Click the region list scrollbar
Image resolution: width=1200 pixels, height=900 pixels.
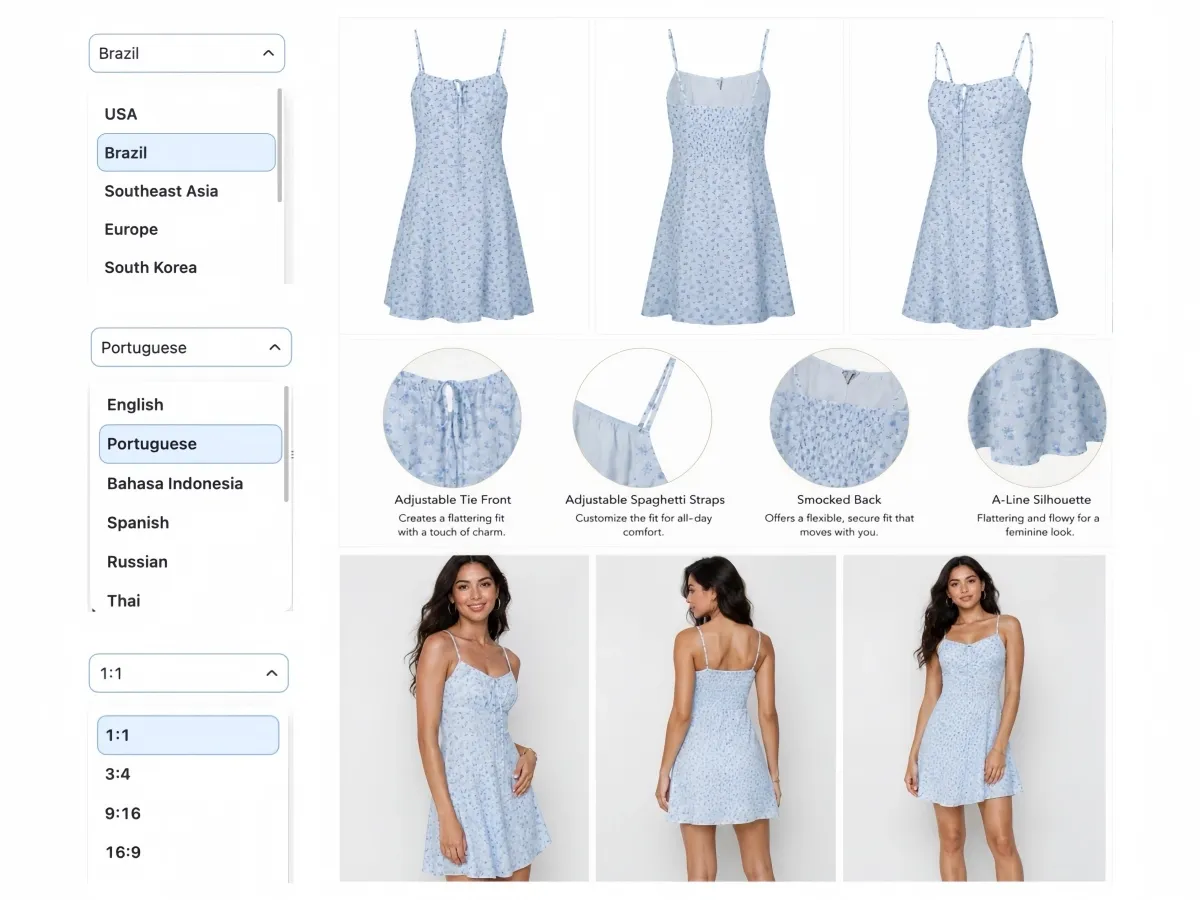(280, 145)
